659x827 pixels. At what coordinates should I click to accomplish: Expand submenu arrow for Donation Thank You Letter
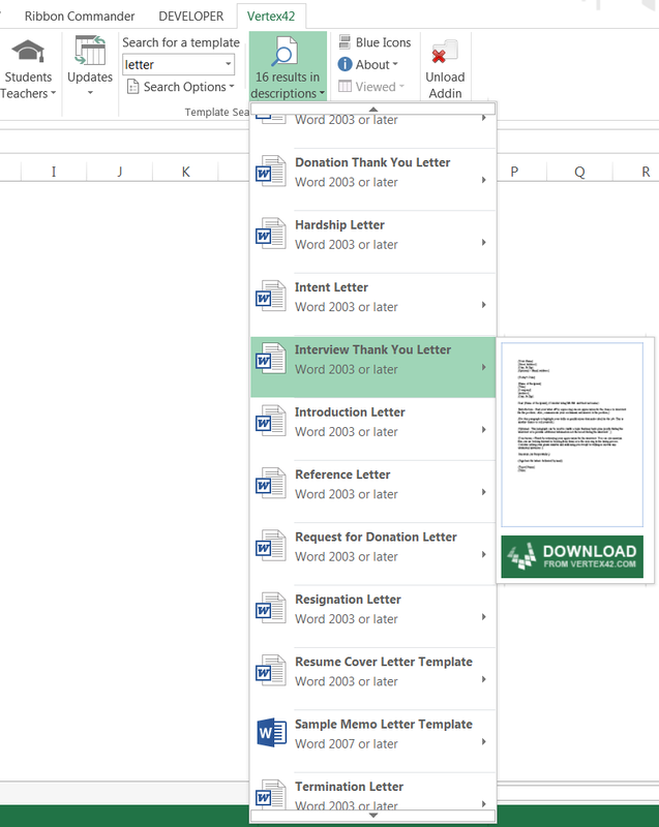[x=483, y=180]
